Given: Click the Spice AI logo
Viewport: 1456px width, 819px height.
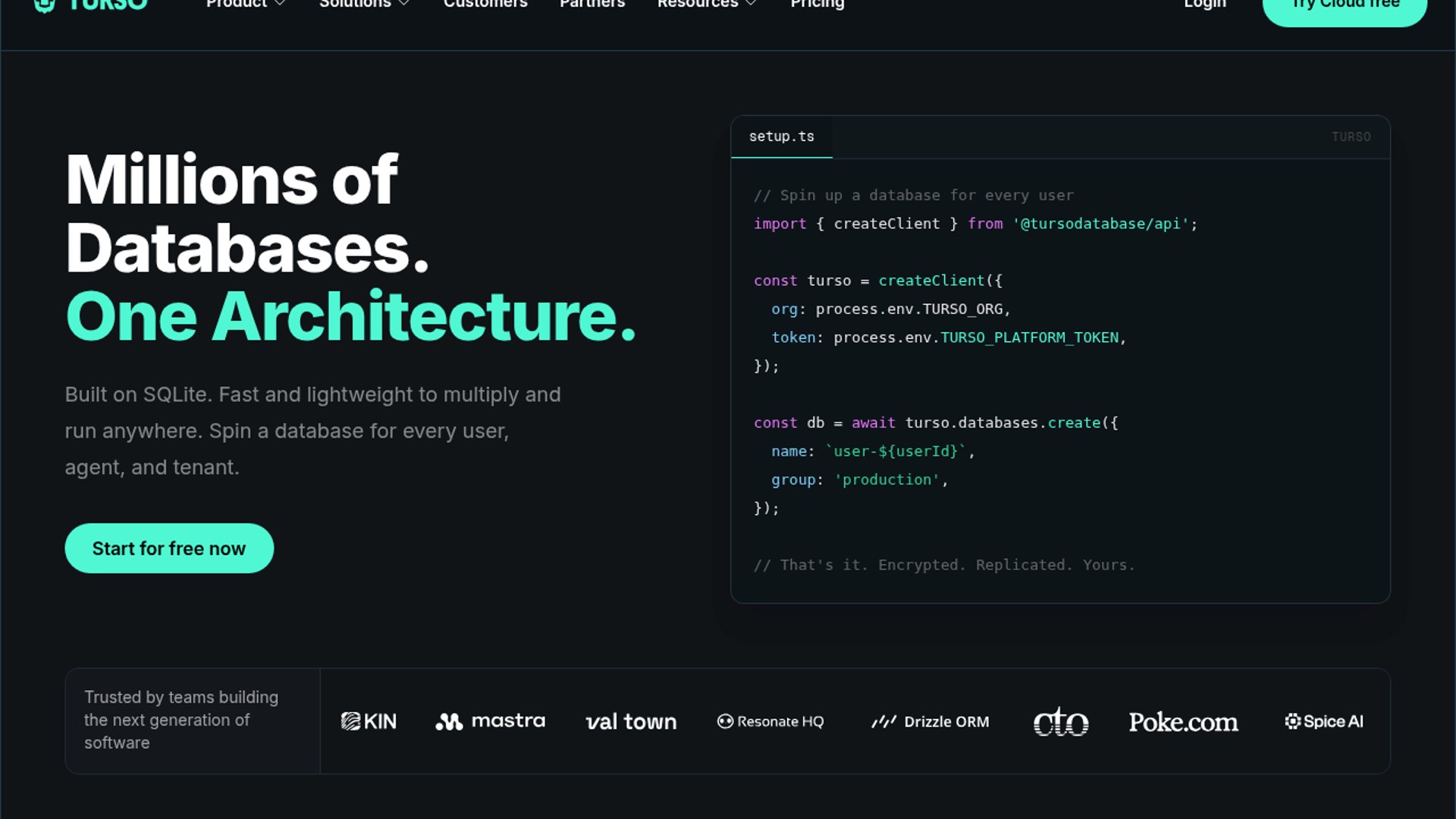Looking at the screenshot, I should (1324, 721).
